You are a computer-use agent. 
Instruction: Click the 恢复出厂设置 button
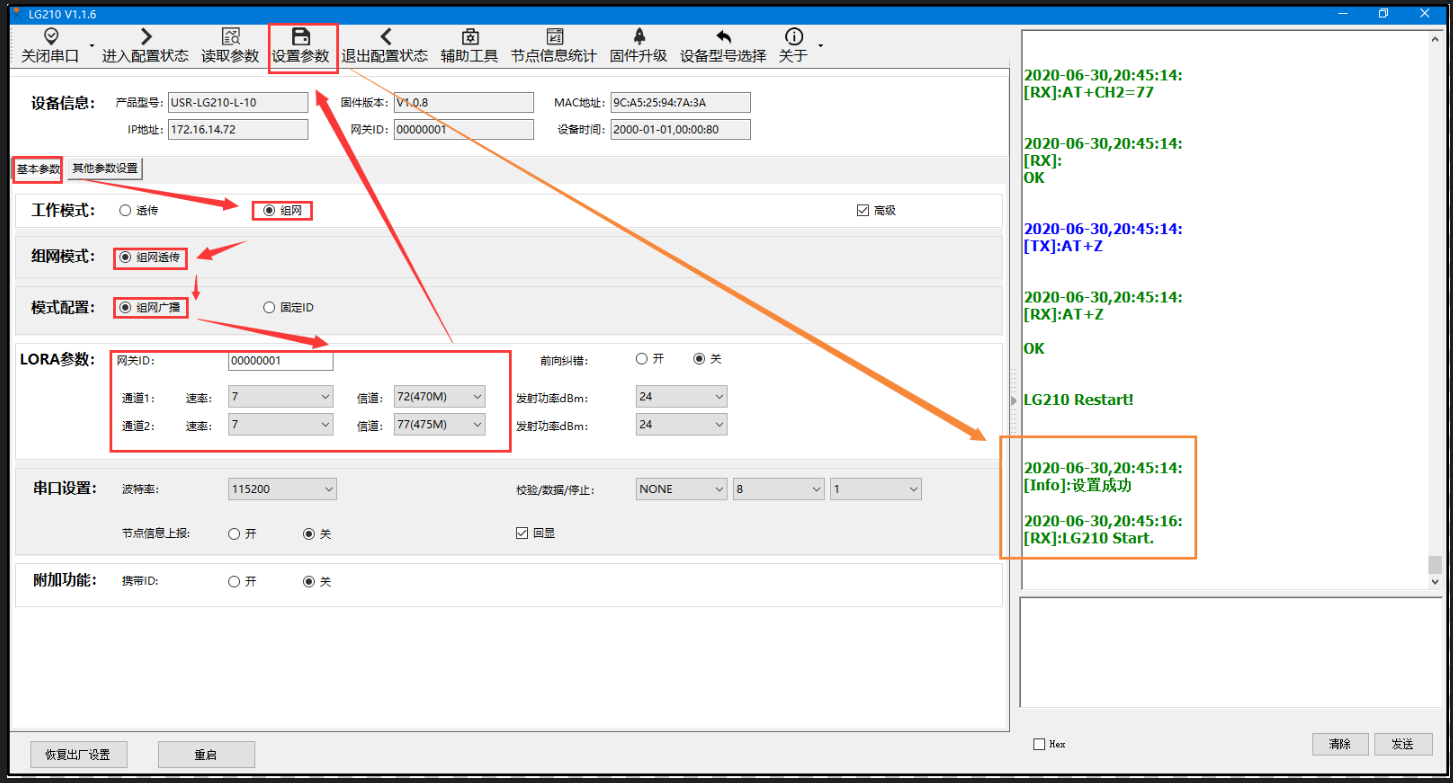(70, 755)
